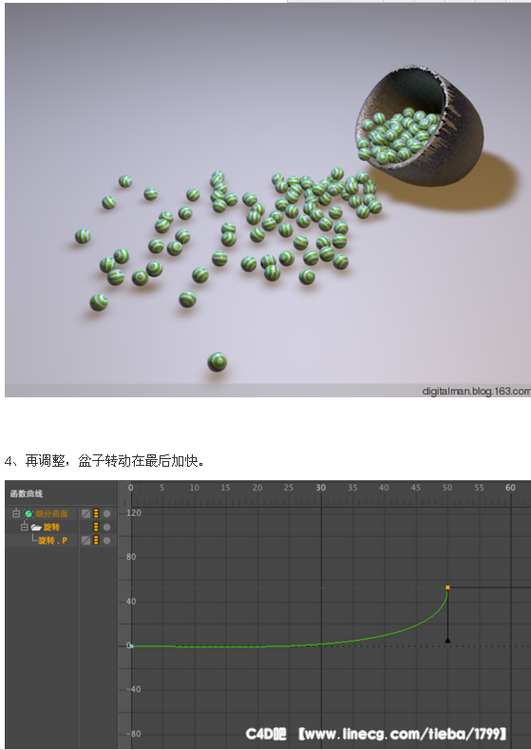
Task: Click the 120 value label on the axis
Action: 134,513
